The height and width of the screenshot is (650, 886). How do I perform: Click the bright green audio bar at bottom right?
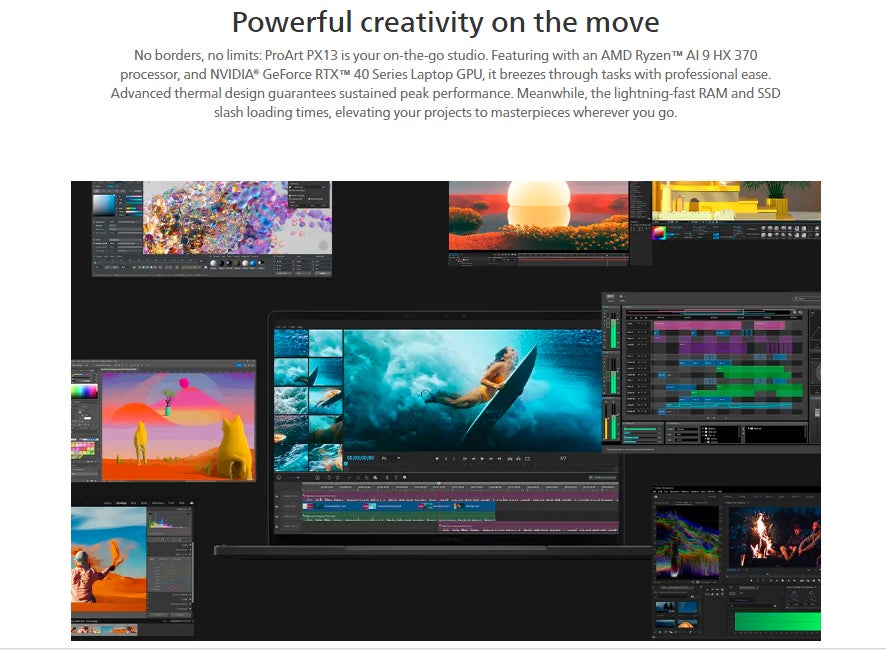778,621
